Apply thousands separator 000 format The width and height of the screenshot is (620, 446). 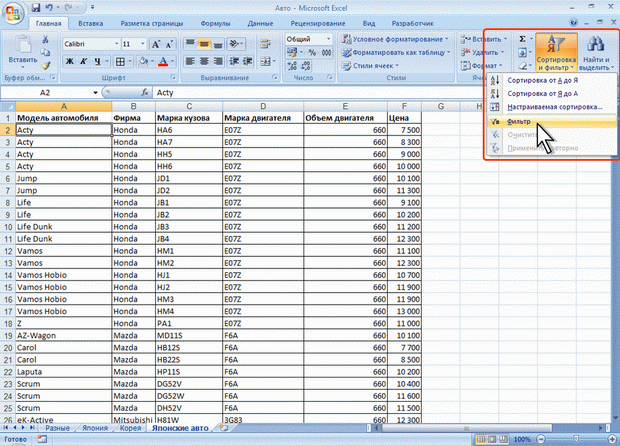[x=326, y=52]
